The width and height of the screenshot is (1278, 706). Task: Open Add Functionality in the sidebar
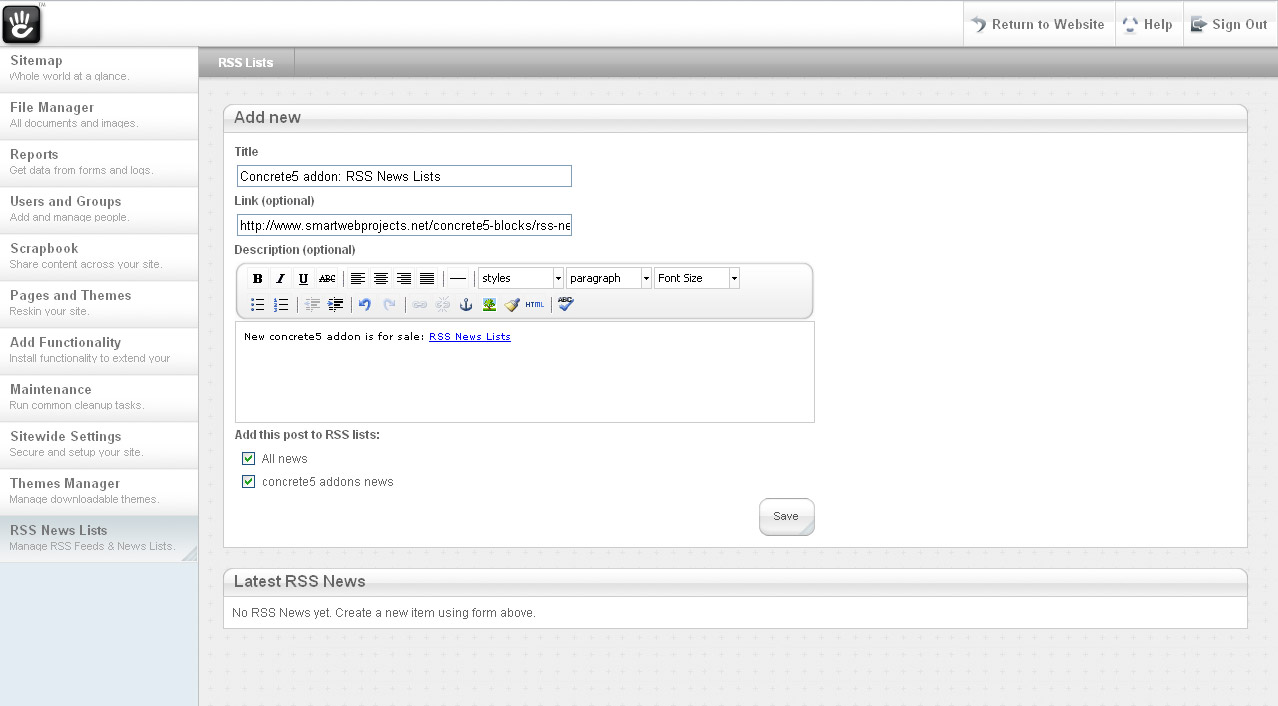click(99, 351)
